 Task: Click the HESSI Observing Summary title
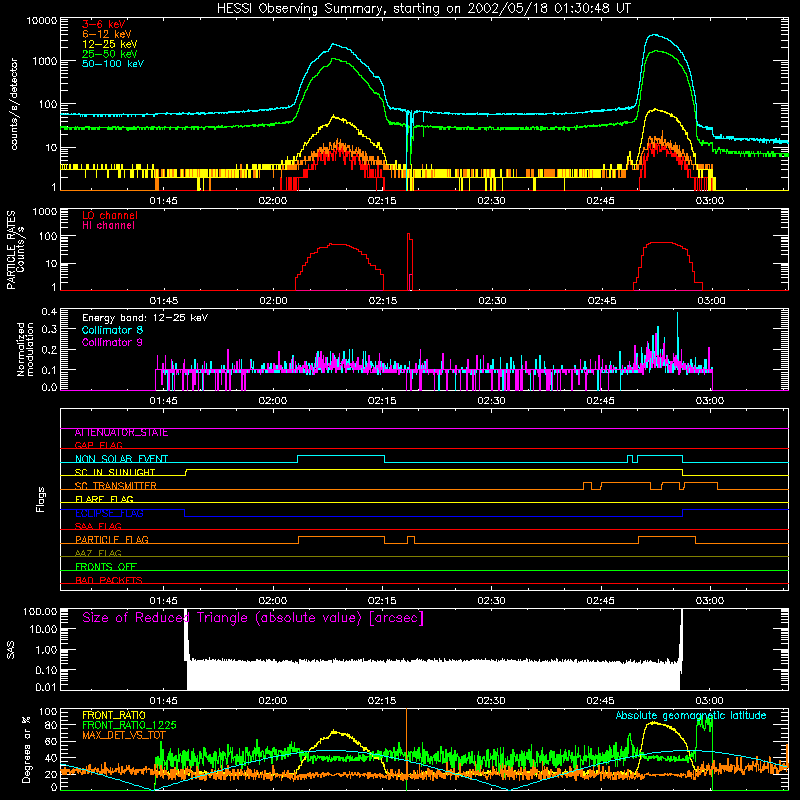coord(424,9)
